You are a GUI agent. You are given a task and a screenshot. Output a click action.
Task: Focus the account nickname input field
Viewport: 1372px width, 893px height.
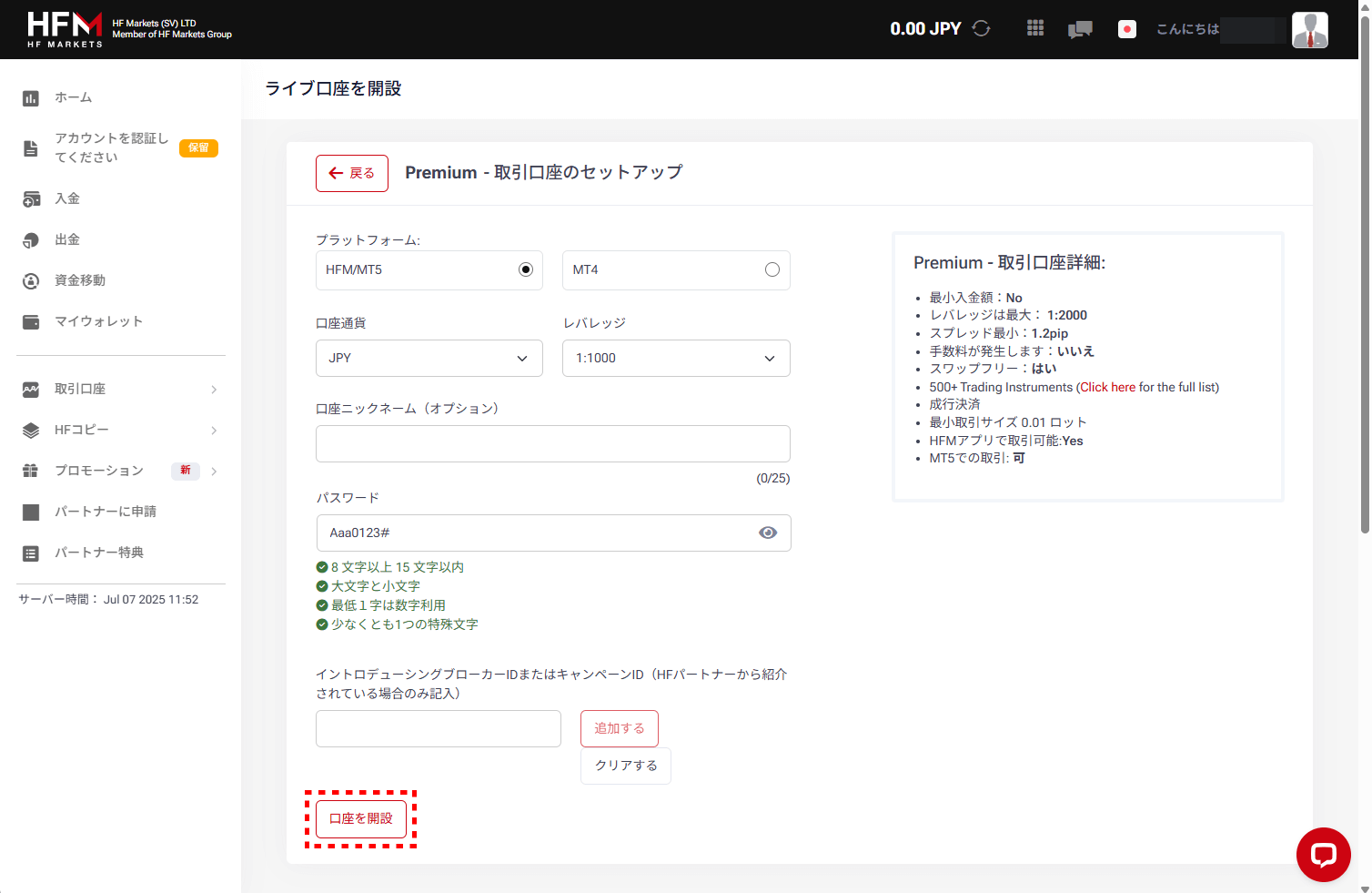click(x=553, y=444)
